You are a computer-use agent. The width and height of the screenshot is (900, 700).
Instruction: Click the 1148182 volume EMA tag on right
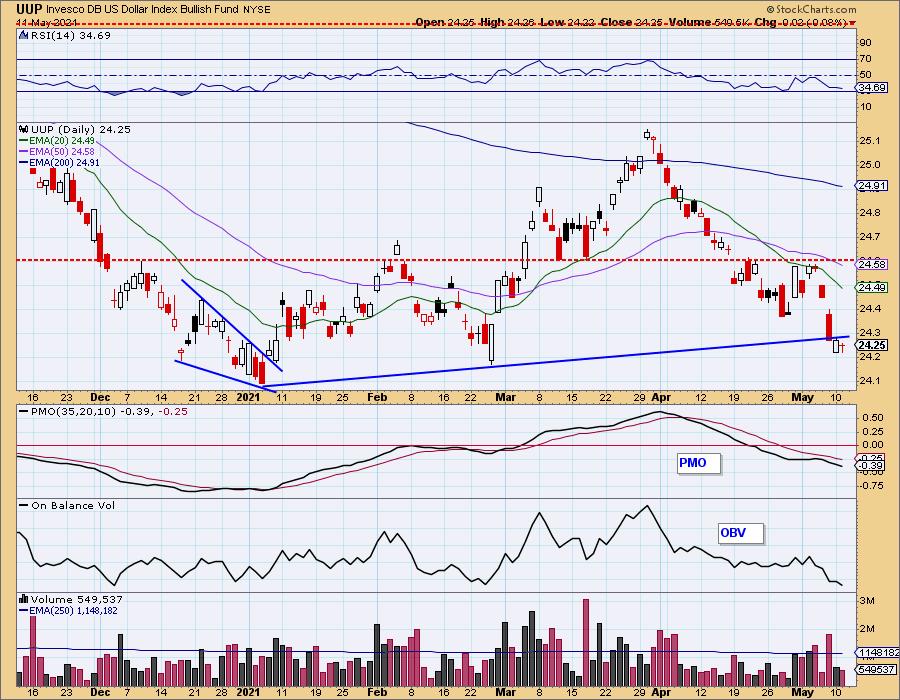(x=878, y=652)
